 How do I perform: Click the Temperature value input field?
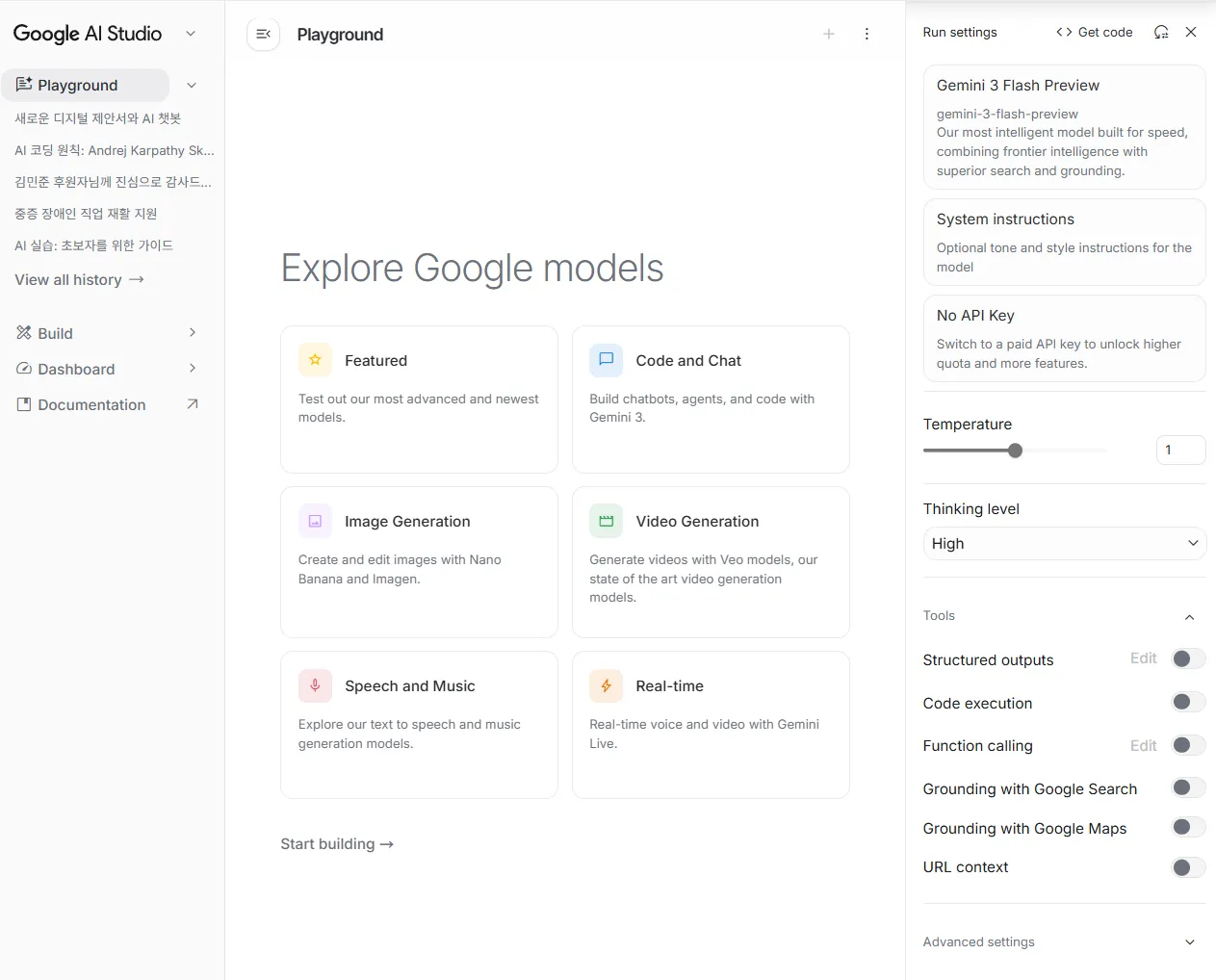click(x=1181, y=450)
